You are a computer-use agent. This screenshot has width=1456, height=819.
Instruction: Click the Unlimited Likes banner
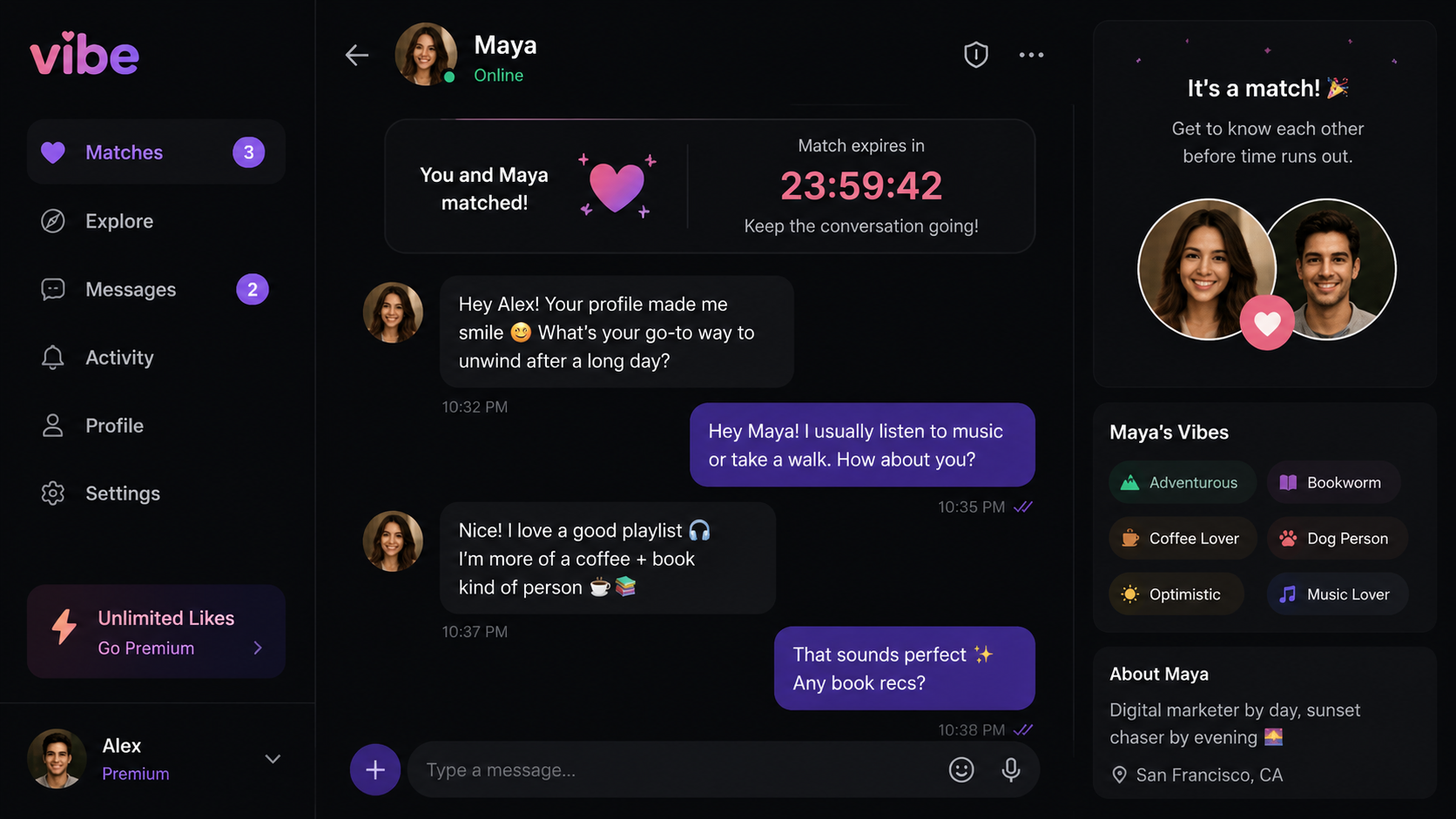point(156,631)
